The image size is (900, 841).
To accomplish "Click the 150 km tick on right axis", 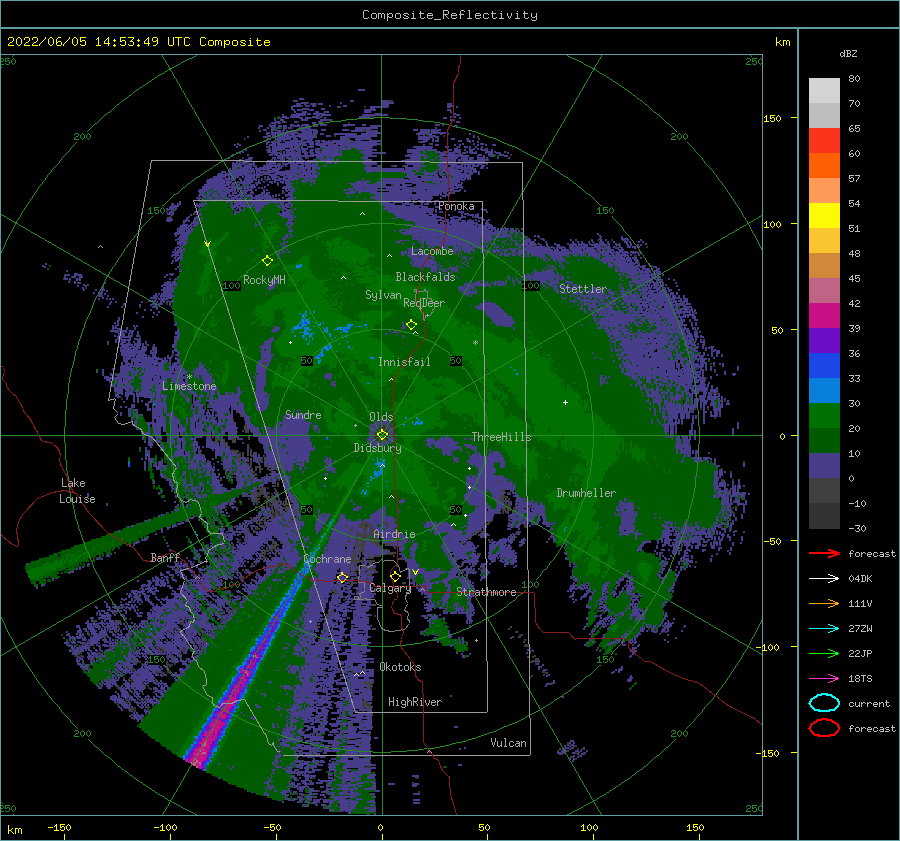I will coord(772,118).
